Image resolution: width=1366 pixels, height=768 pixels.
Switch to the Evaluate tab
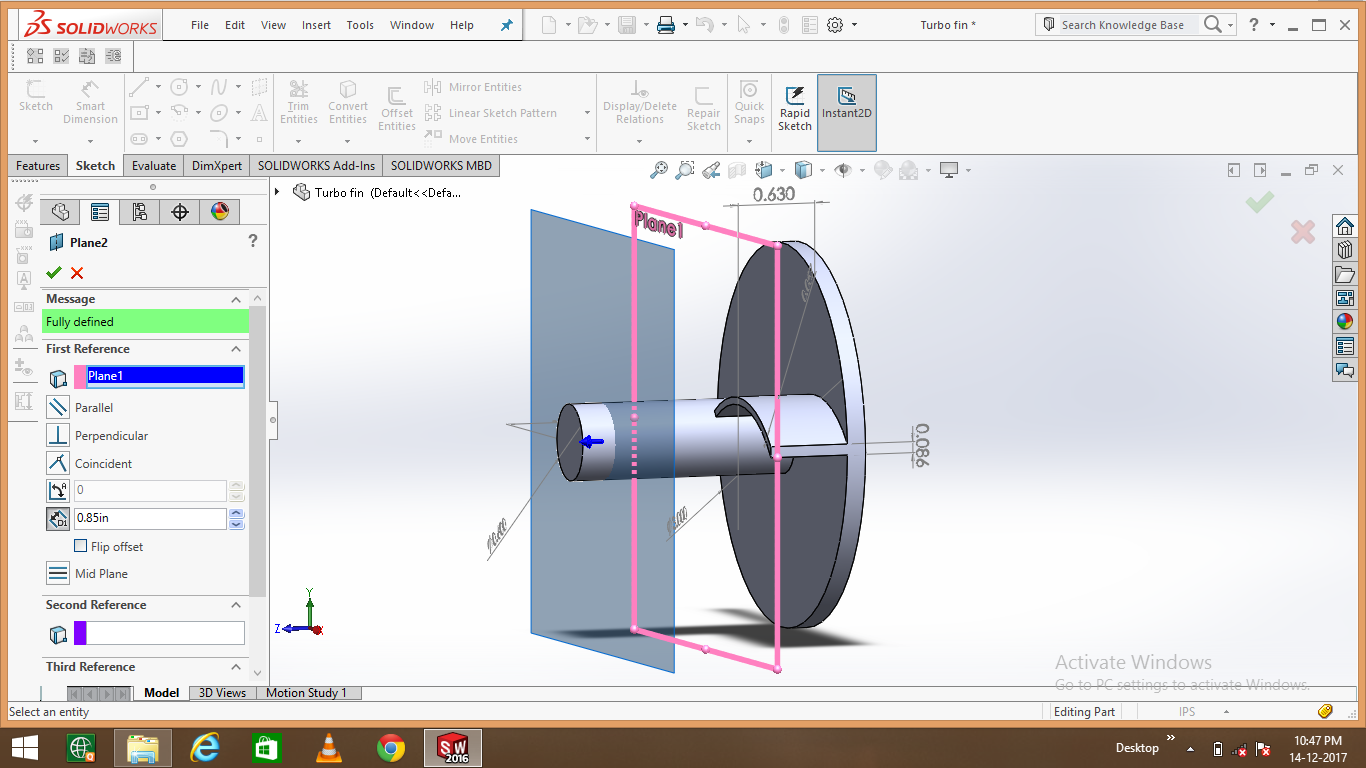153,166
